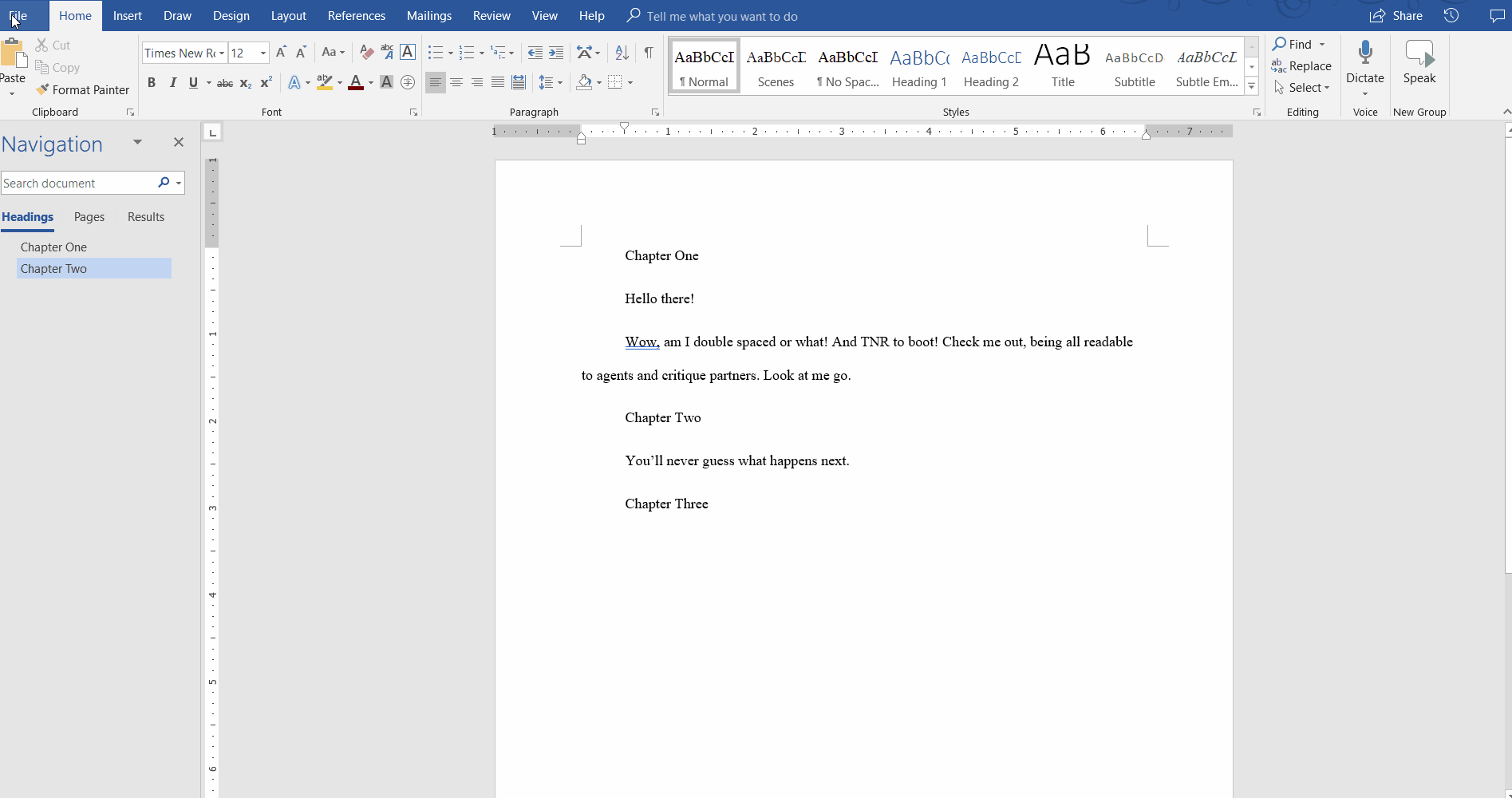Open the font size dropdown

click(x=263, y=53)
